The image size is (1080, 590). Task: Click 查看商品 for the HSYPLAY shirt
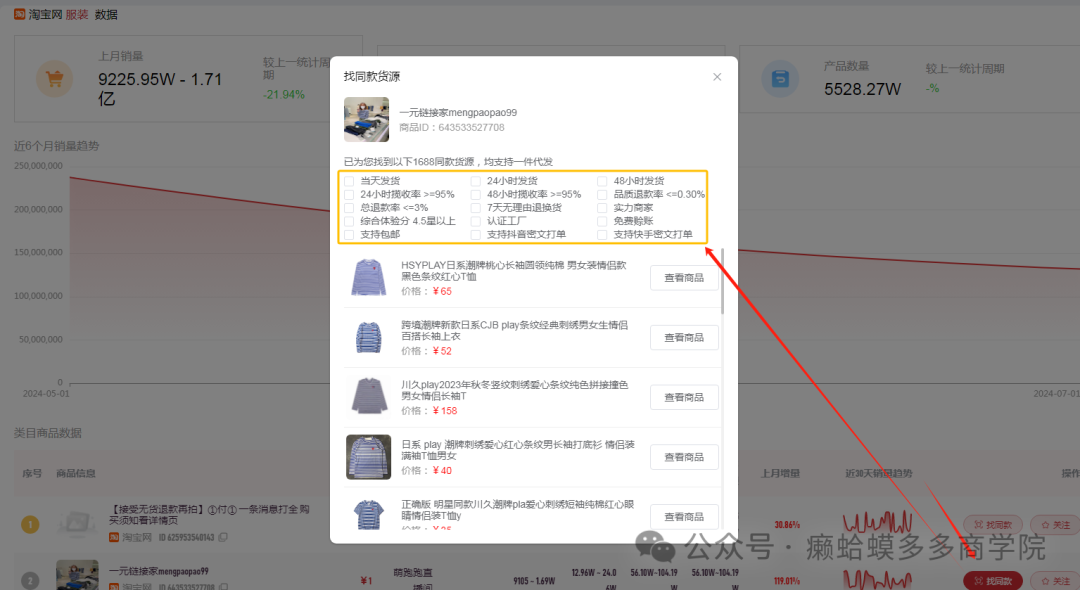684,277
